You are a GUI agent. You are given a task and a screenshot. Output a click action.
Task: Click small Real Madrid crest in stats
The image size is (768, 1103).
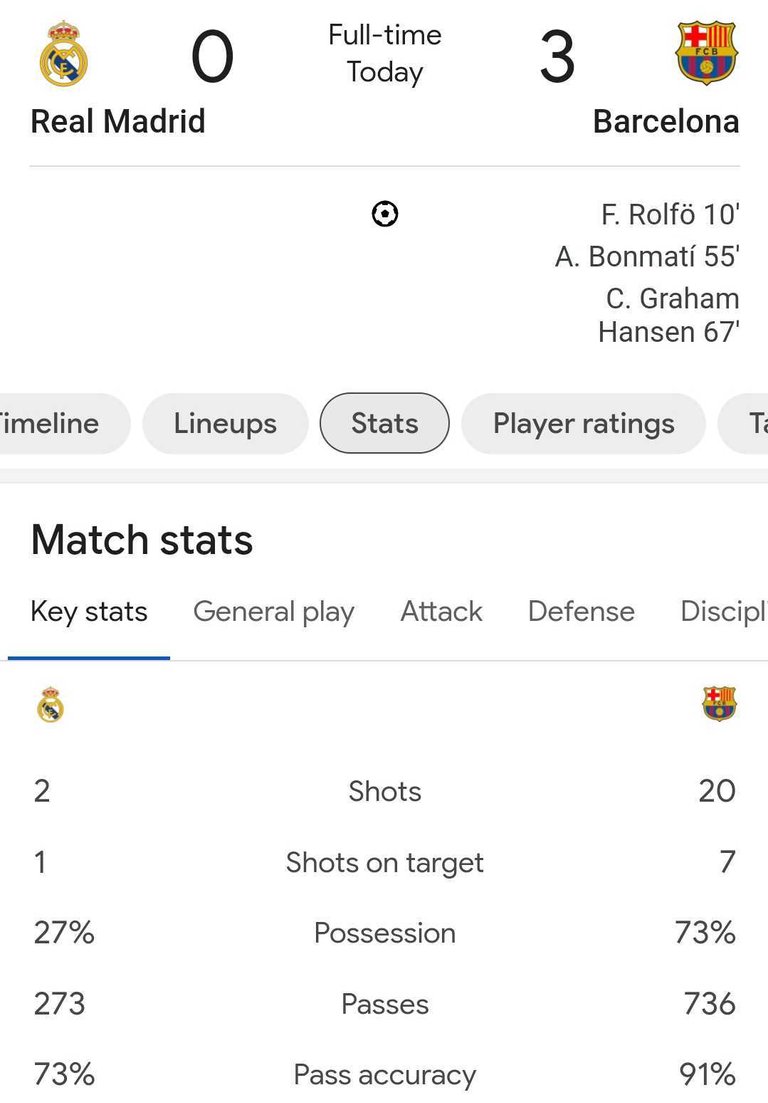tap(50, 704)
